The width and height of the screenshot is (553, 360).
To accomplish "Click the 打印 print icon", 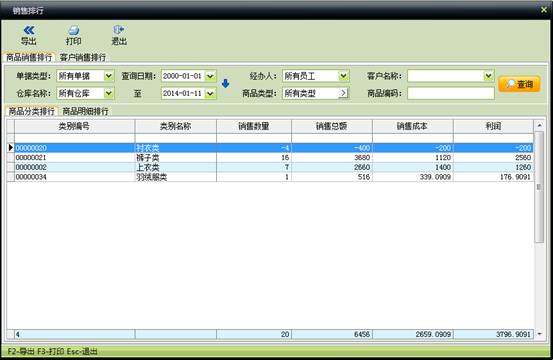I will (x=73, y=30).
